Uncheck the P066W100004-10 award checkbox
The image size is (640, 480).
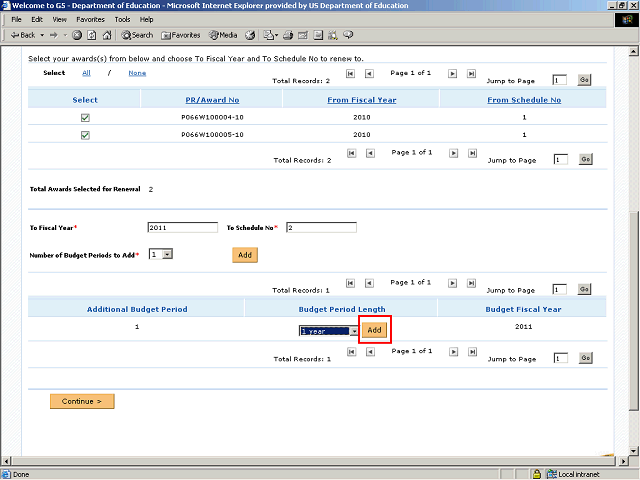point(85,117)
